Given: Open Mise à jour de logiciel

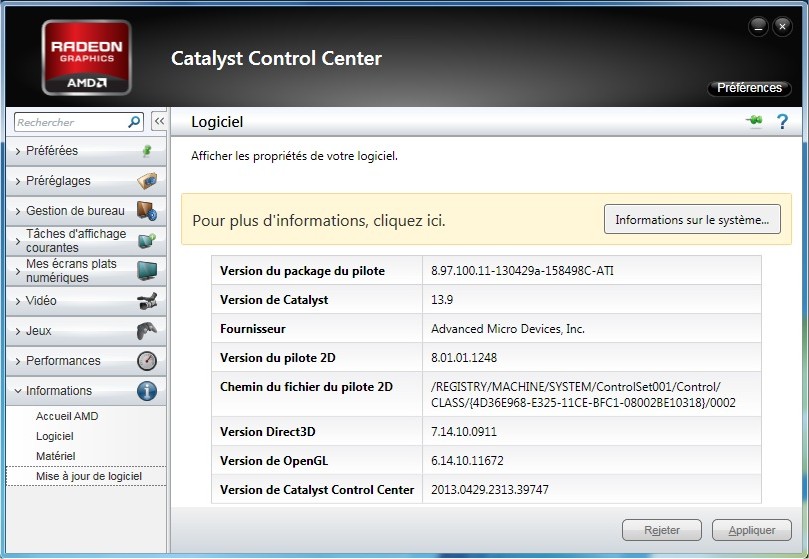Looking at the screenshot, I should coord(89,476).
